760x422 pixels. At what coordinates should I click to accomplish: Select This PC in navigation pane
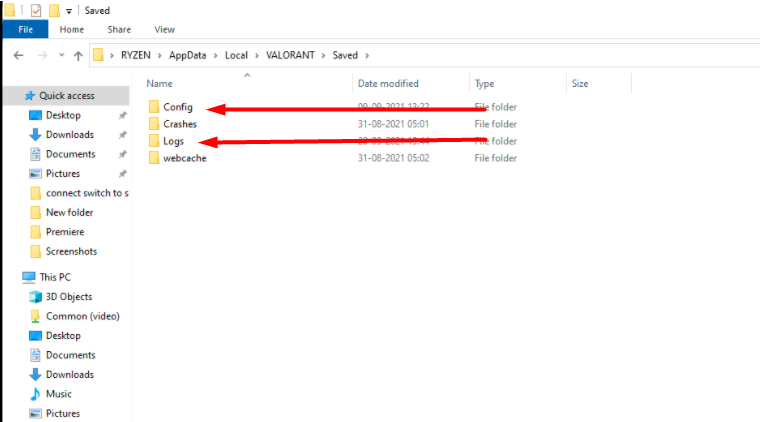(55, 277)
